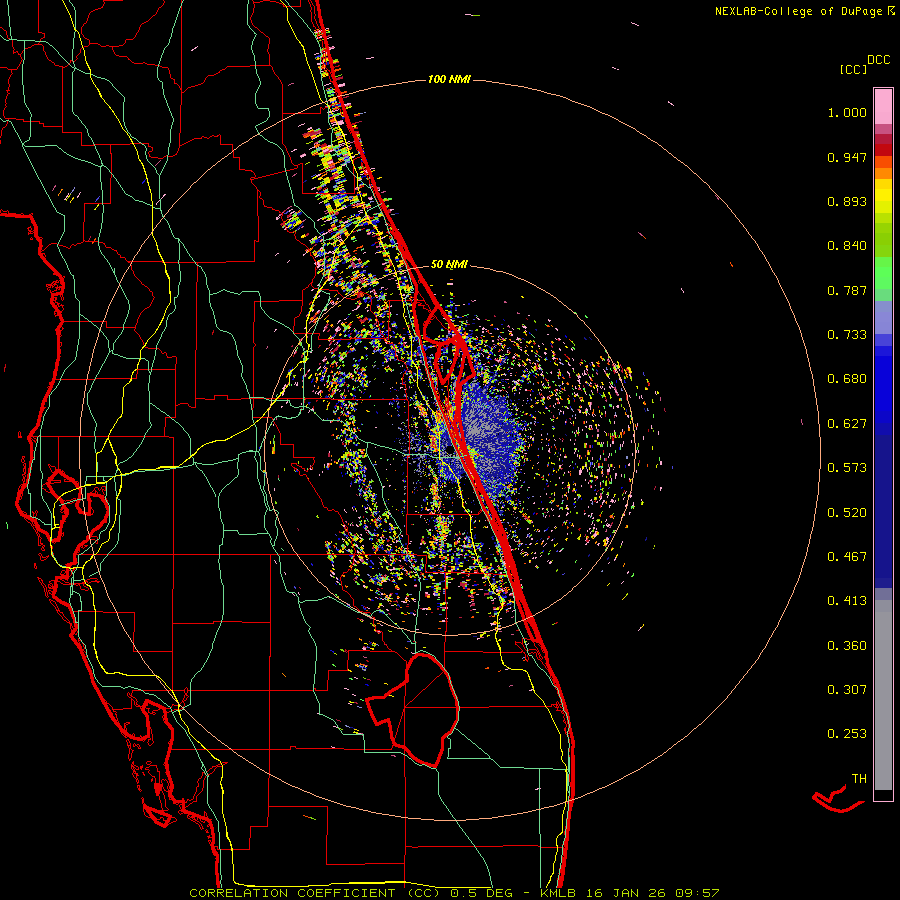Click the 0.413 scale value label

(846, 601)
